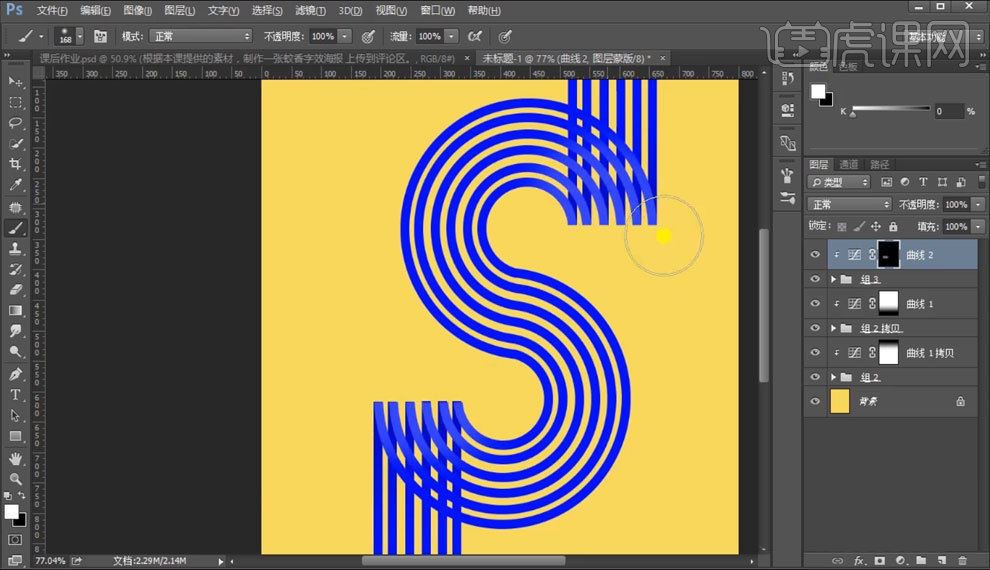This screenshot has height=570, width=990.
Task: Switch to the 课后作业.psd document tab
Action: [x=247, y=58]
